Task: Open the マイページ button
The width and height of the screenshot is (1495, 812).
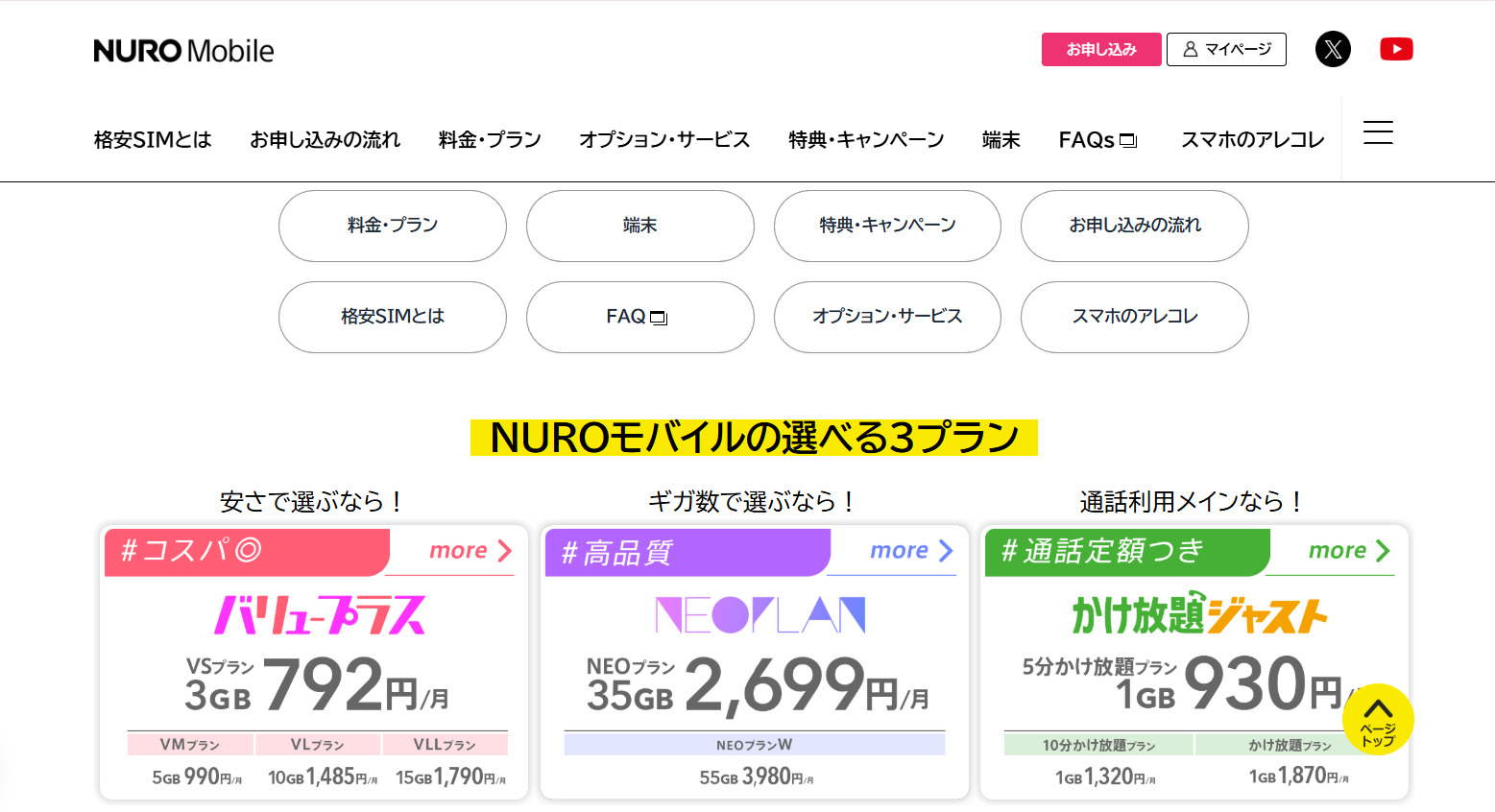Action: point(1226,49)
